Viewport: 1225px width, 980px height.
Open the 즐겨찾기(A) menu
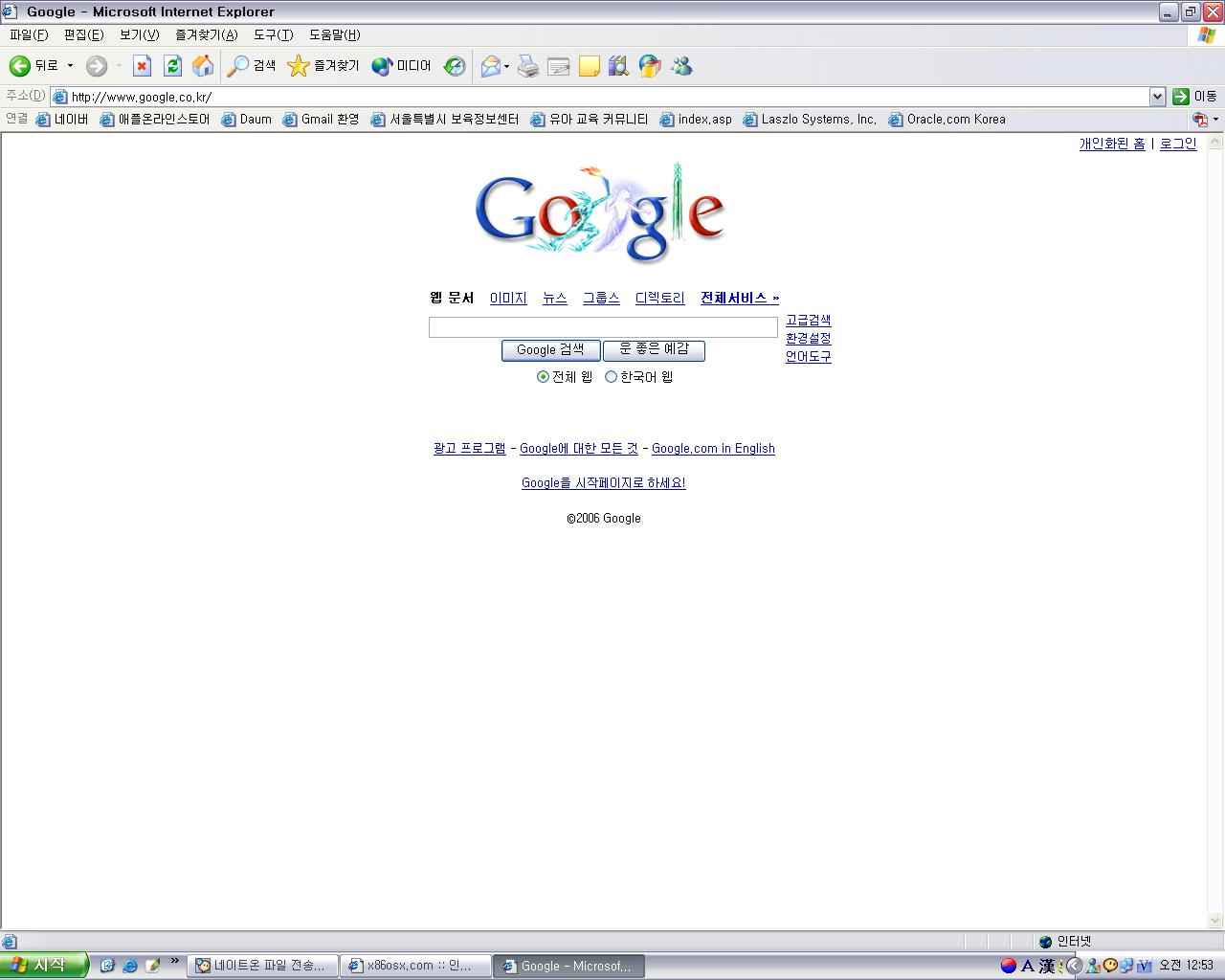pyautogui.click(x=206, y=35)
